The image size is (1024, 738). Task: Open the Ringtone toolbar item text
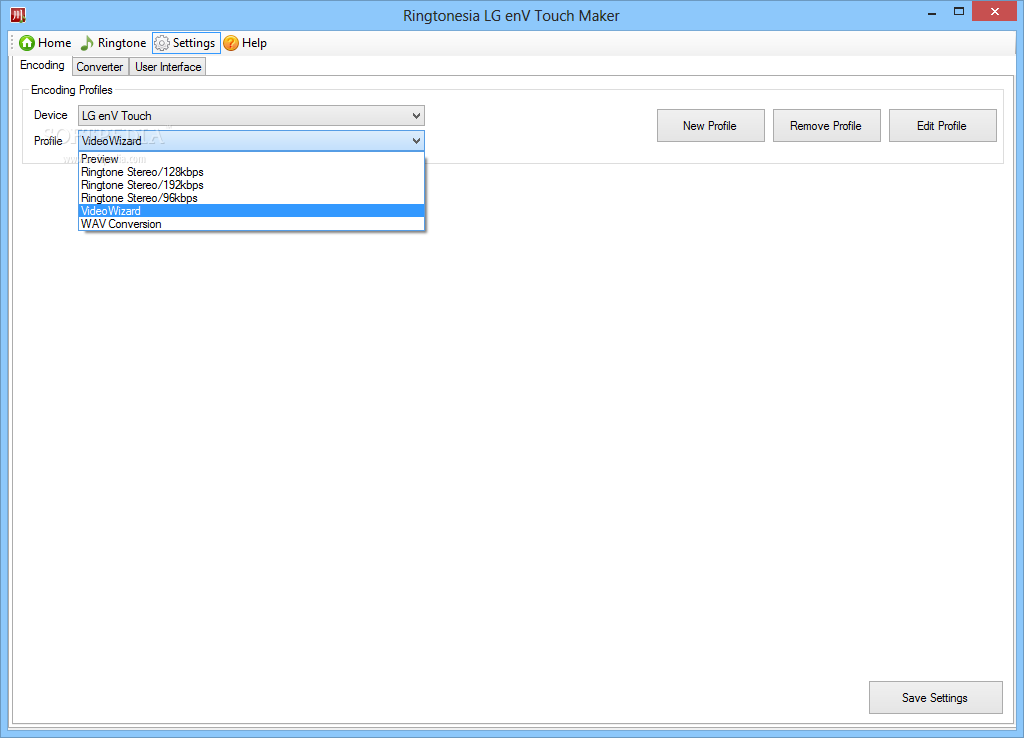pyautogui.click(x=122, y=43)
